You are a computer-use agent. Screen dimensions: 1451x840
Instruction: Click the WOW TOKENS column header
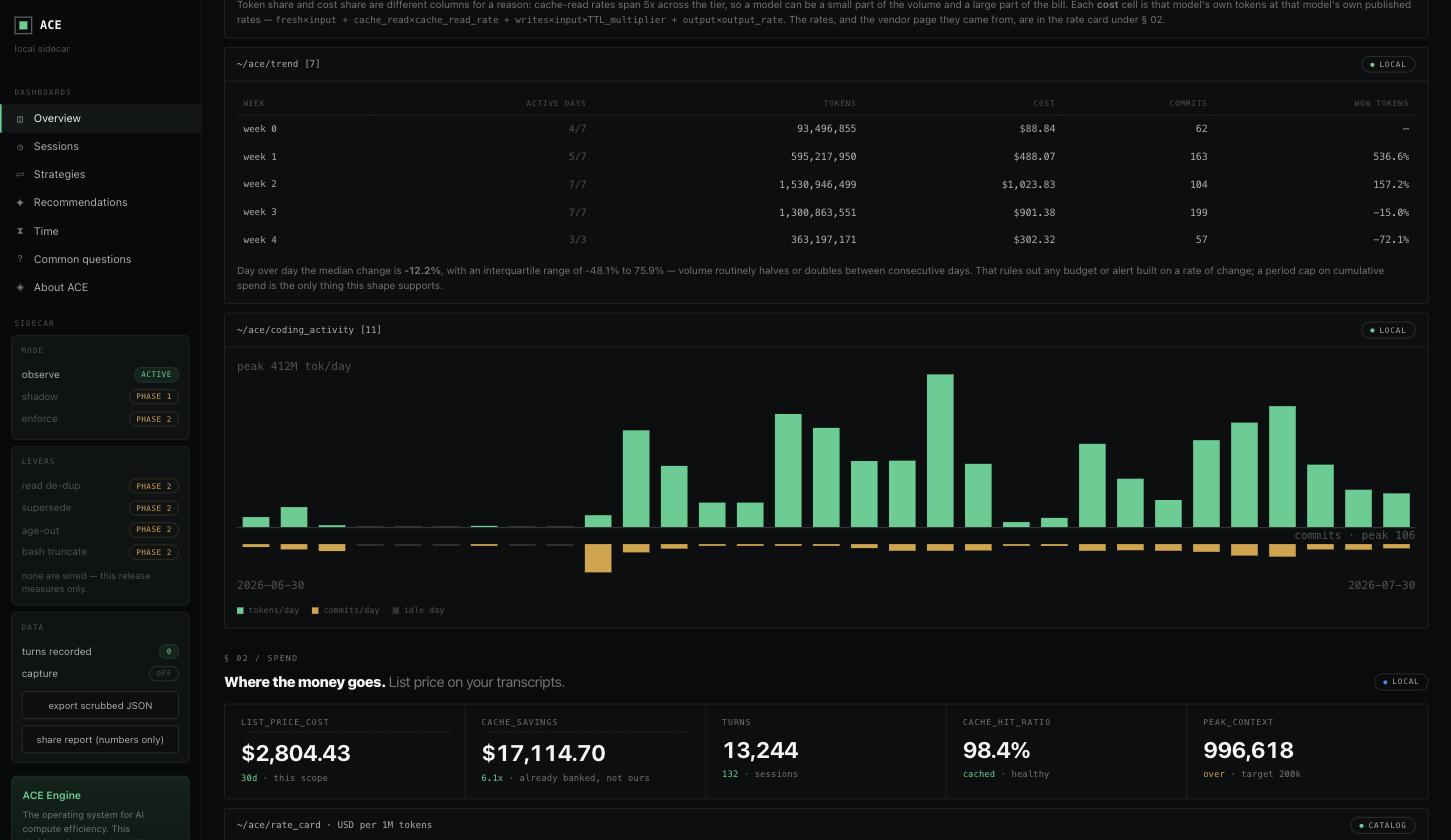tap(1381, 103)
